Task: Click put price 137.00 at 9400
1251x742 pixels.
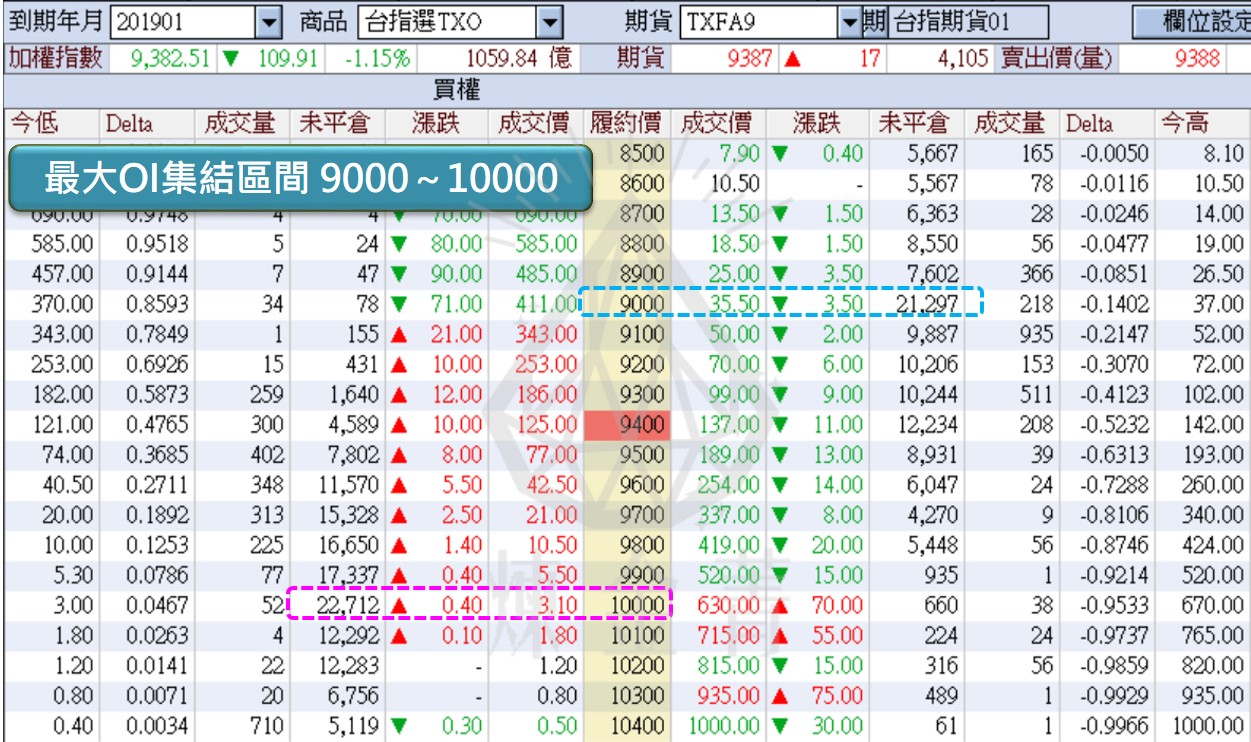Action: [x=729, y=425]
